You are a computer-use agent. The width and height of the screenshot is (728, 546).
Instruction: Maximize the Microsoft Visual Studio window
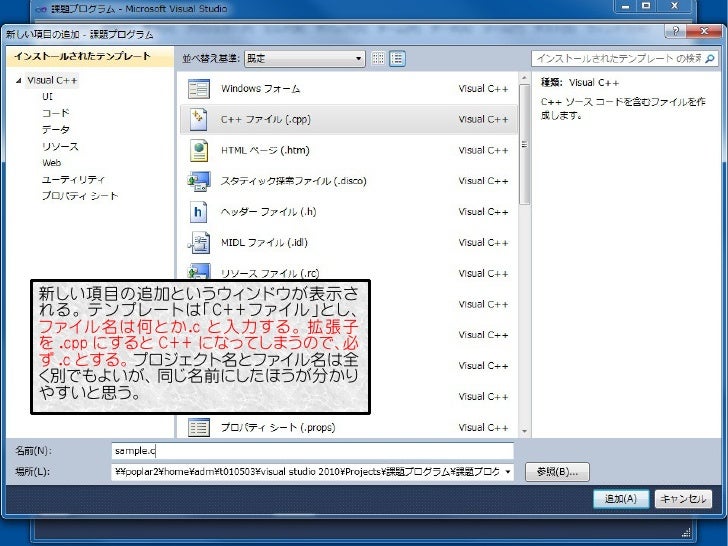click(646, 6)
